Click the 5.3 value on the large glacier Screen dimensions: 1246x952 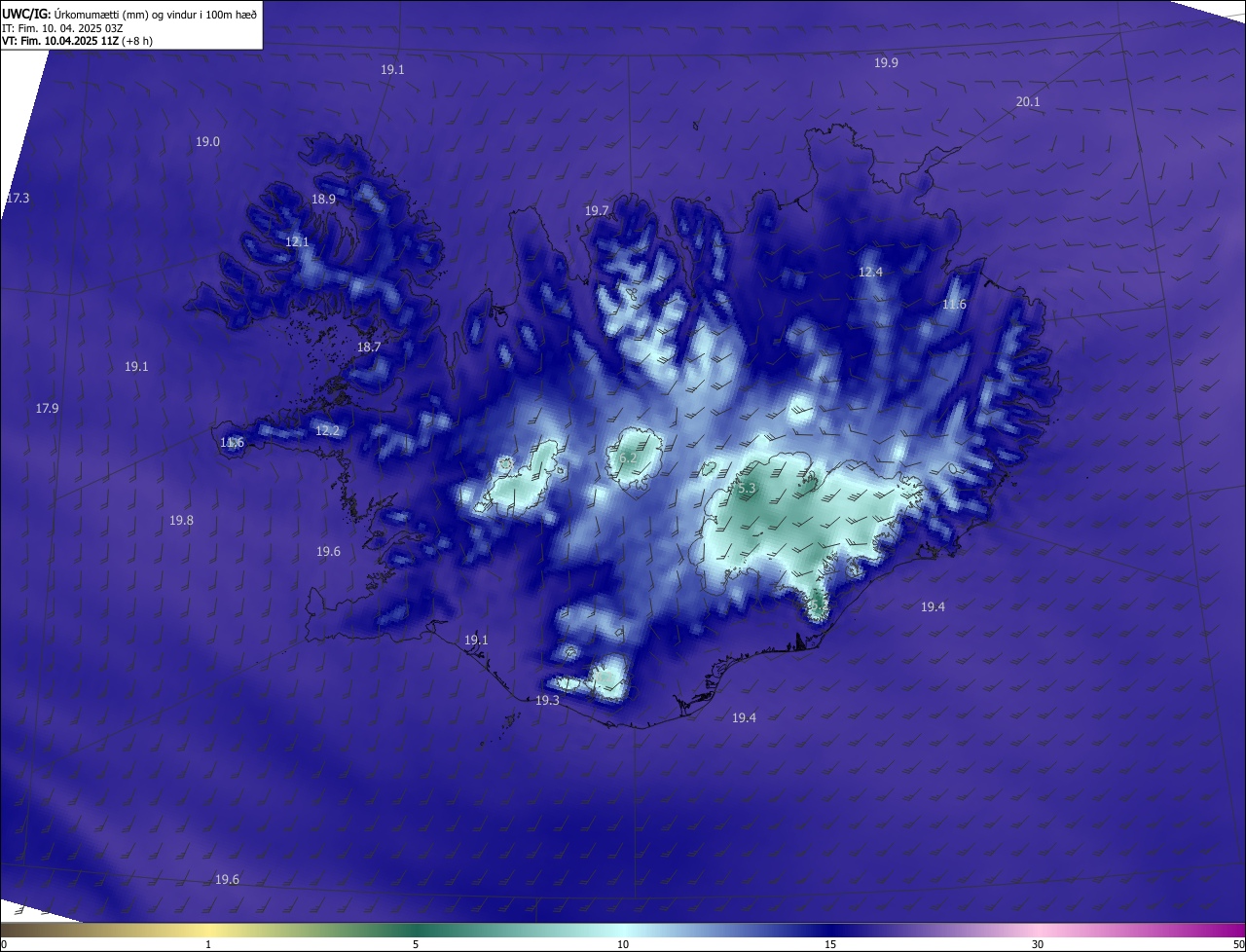[x=746, y=488]
